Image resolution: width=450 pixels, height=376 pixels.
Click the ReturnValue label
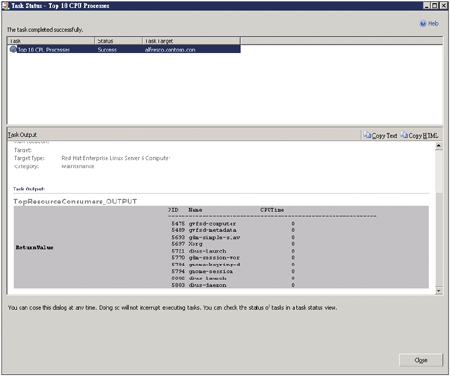[34, 247]
